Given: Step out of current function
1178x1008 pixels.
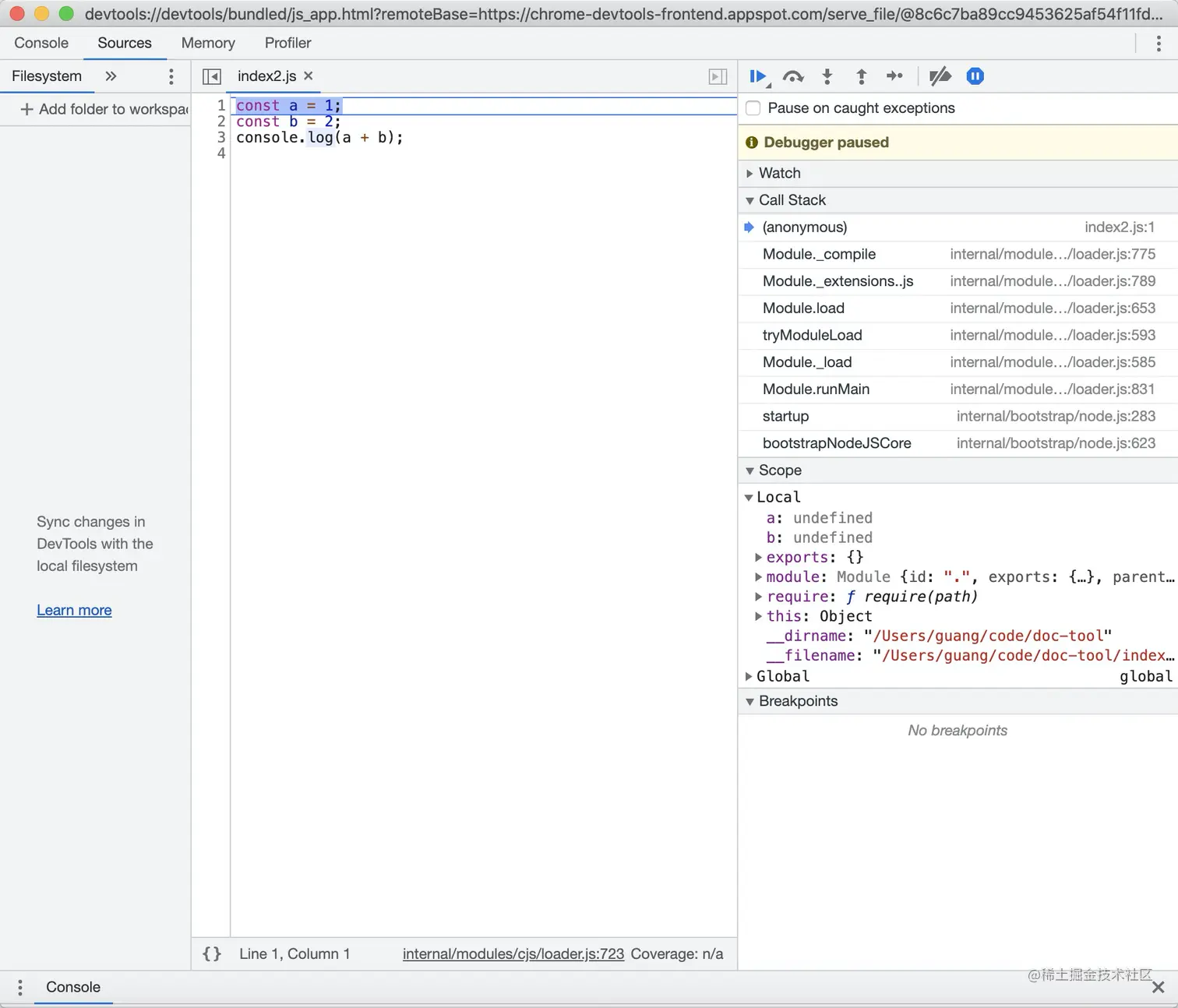Looking at the screenshot, I should [861, 76].
